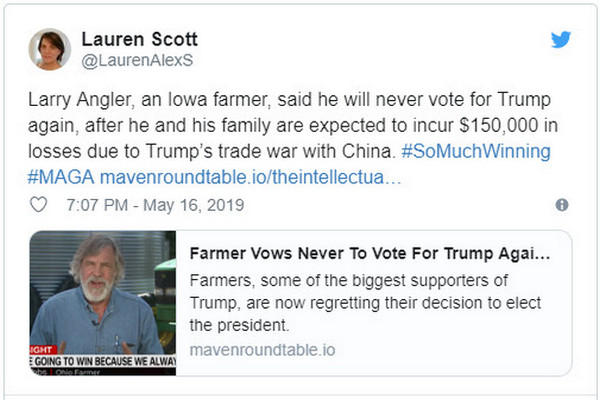Open Lauren Scott's profile avatar
Viewport: 600px width, 400px height.
point(49,49)
